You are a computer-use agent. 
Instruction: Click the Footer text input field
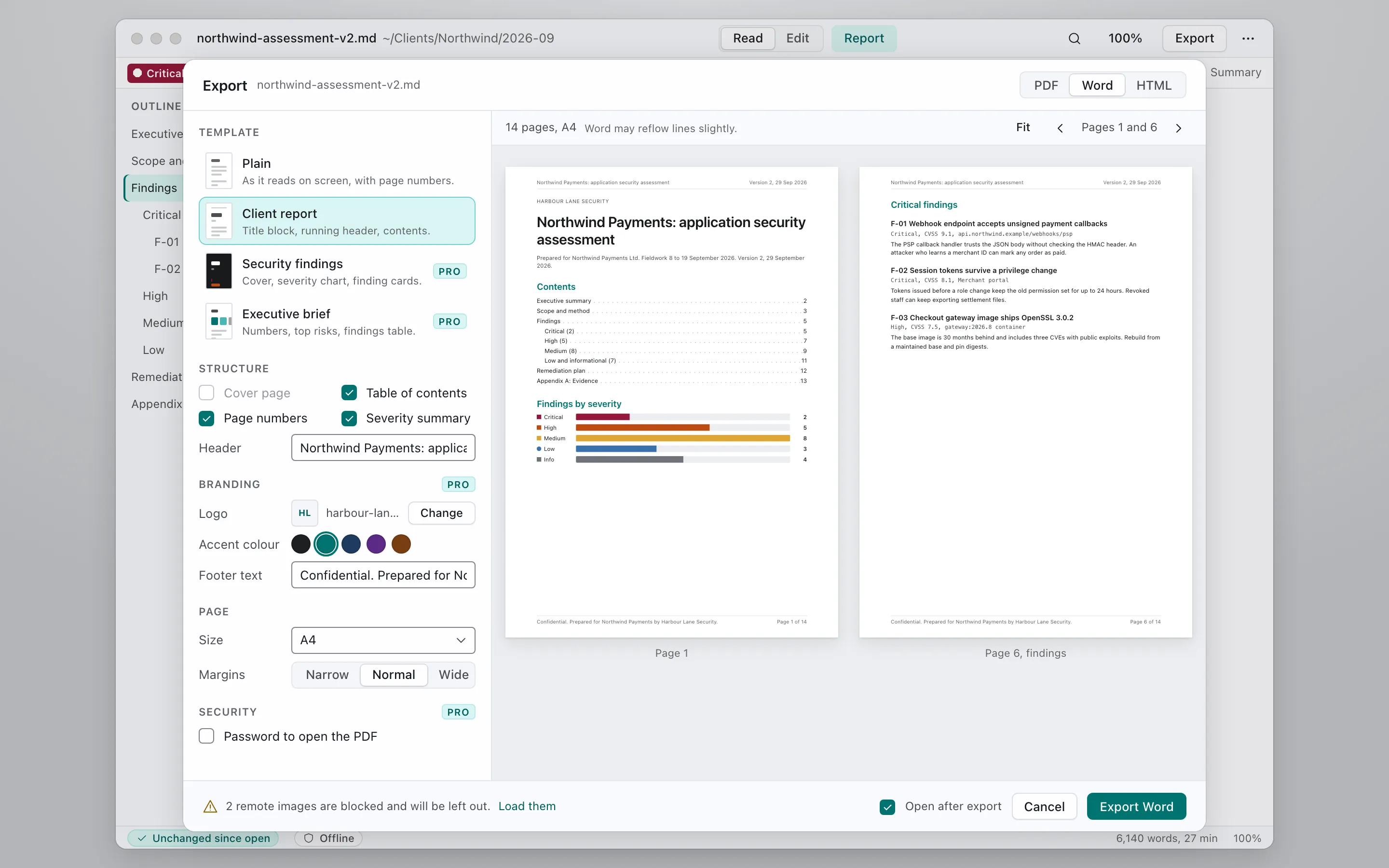point(383,575)
